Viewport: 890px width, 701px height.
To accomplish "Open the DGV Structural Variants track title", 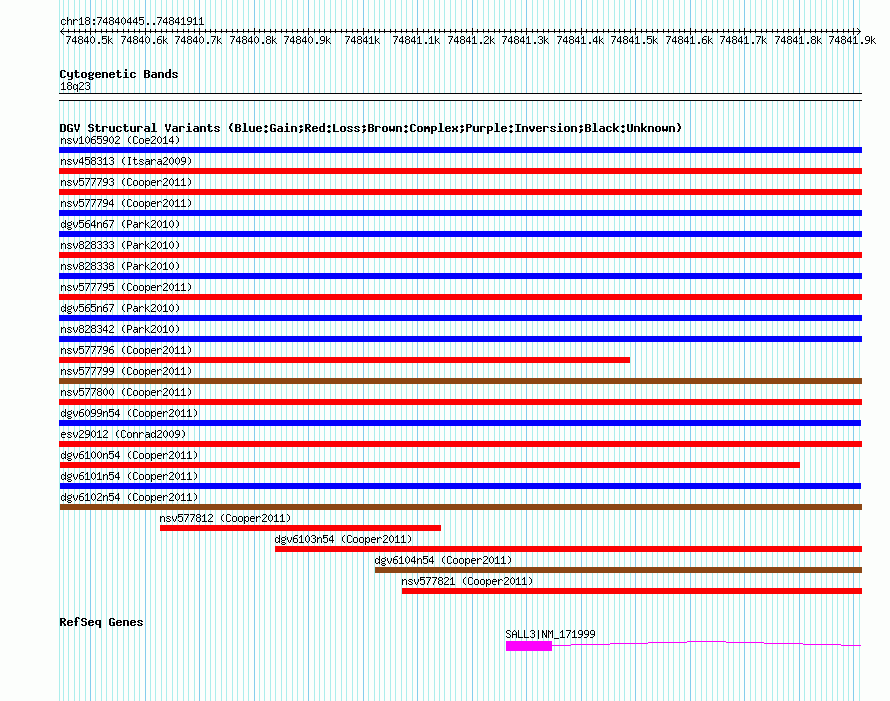I will coord(370,128).
